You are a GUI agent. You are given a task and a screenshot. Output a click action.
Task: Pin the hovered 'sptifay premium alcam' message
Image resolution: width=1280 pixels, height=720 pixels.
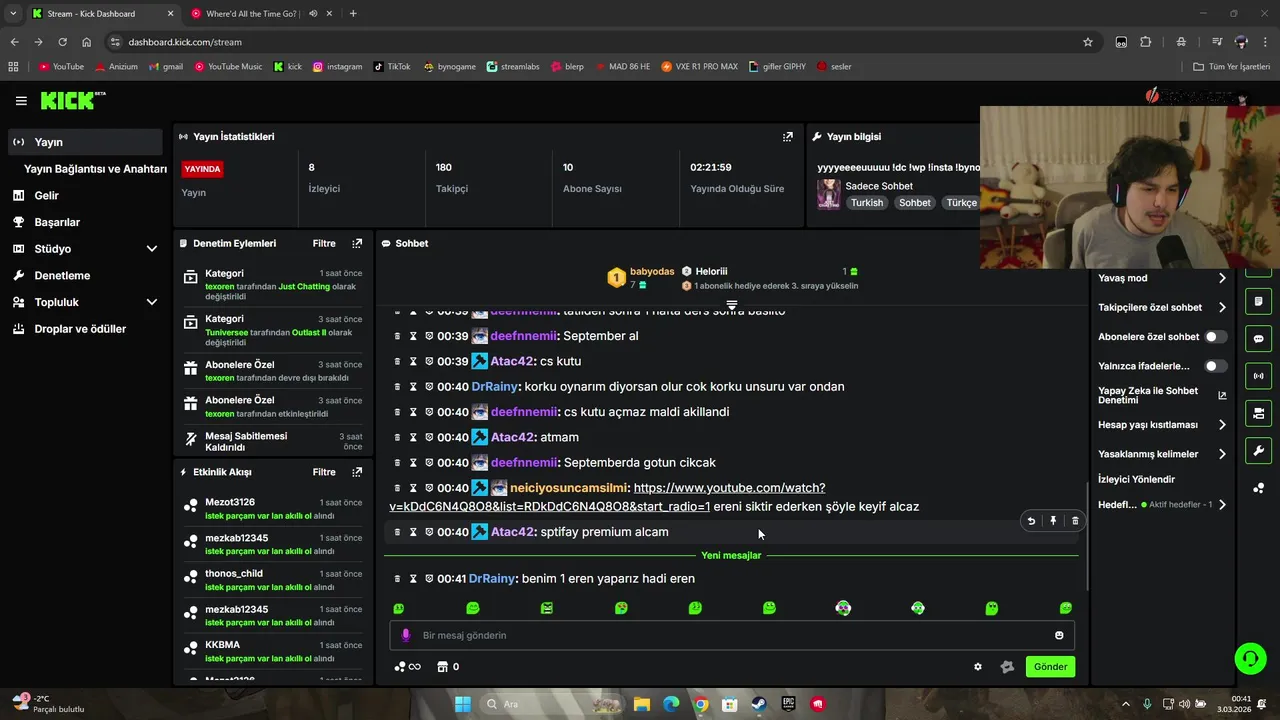click(x=1053, y=521)
